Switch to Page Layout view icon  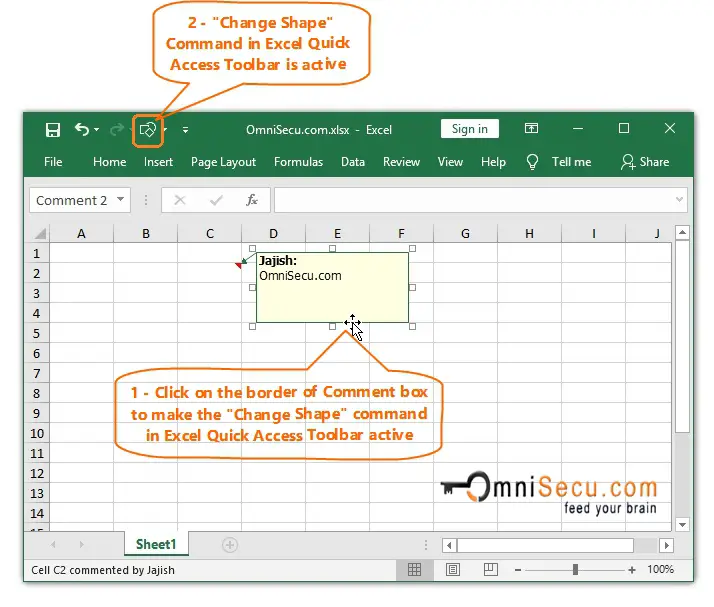tap(453, 569)
